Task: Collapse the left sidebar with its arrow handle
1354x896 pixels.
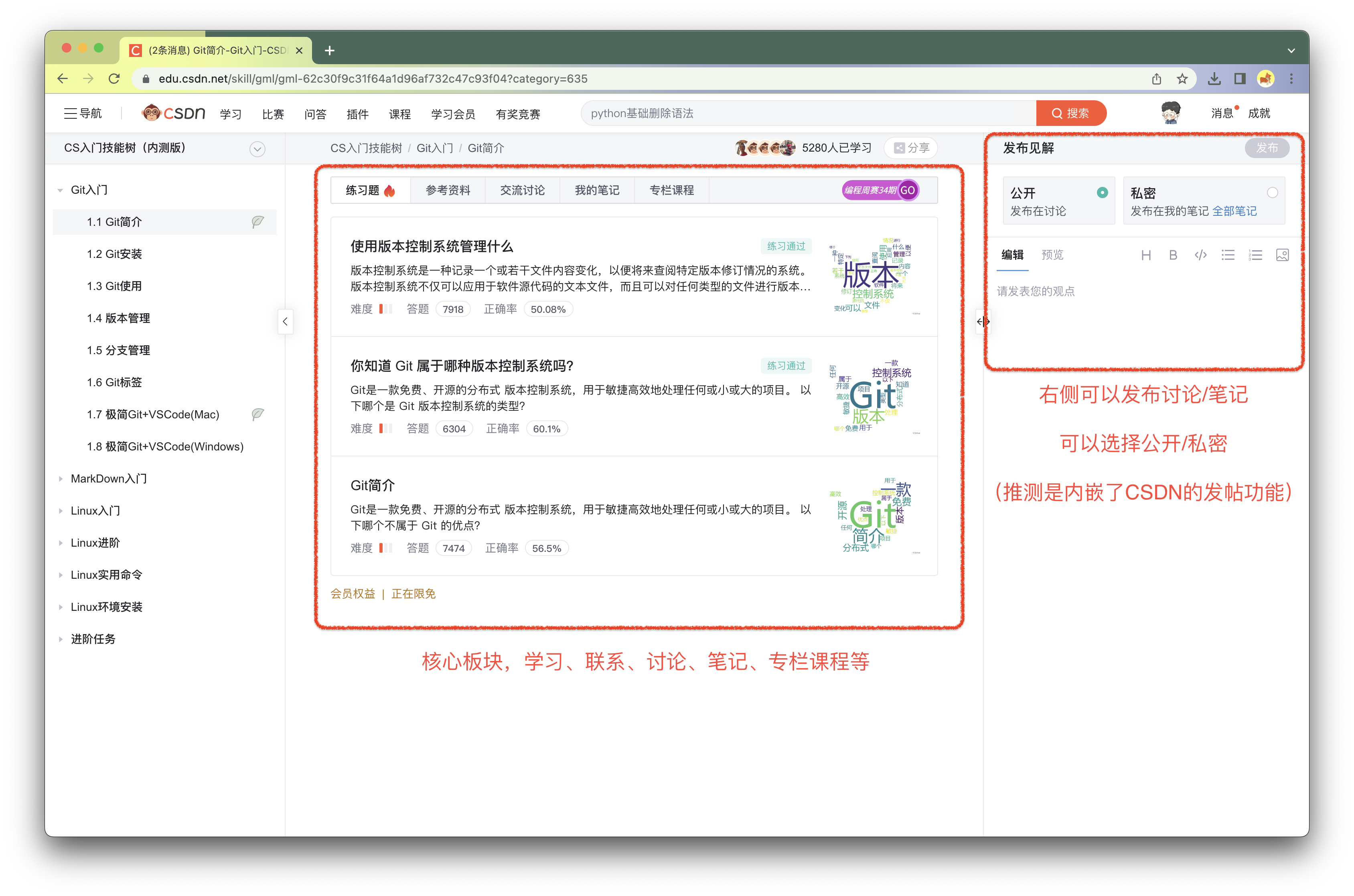Action: point(285,322)
